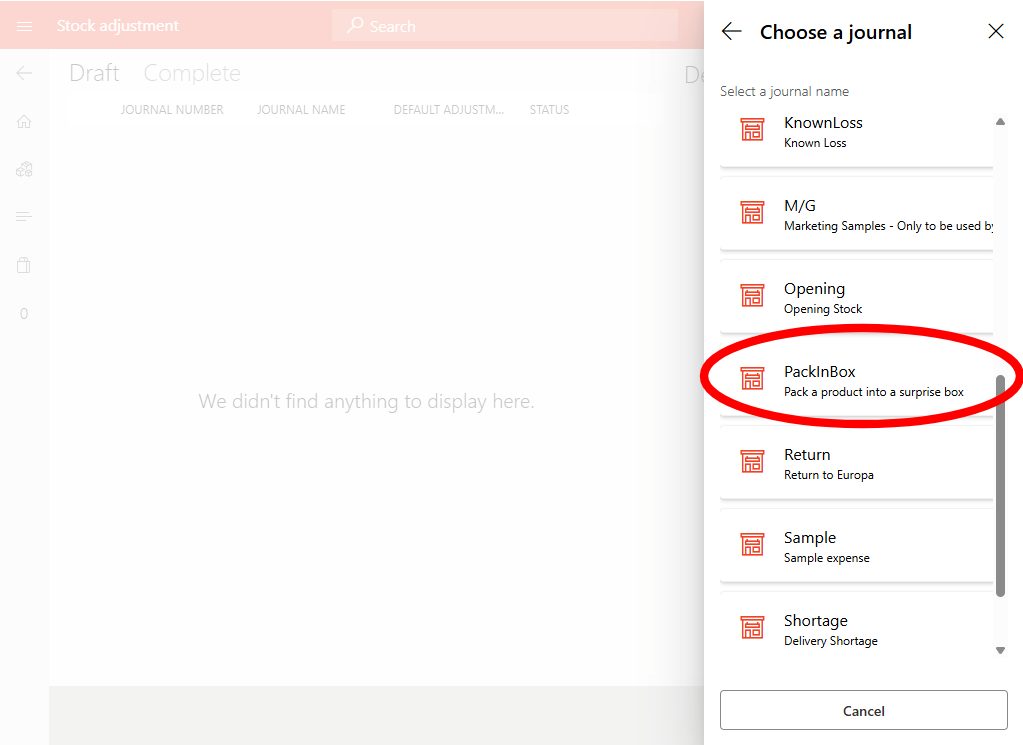Click the Opening journal store icon
This screenshot has height=745, width=1023.
(x=752, y=297)
